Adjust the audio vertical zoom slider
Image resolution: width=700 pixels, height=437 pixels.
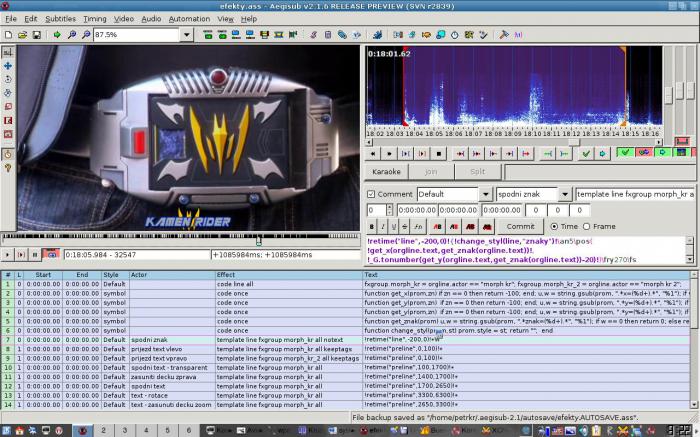[679, 91]
